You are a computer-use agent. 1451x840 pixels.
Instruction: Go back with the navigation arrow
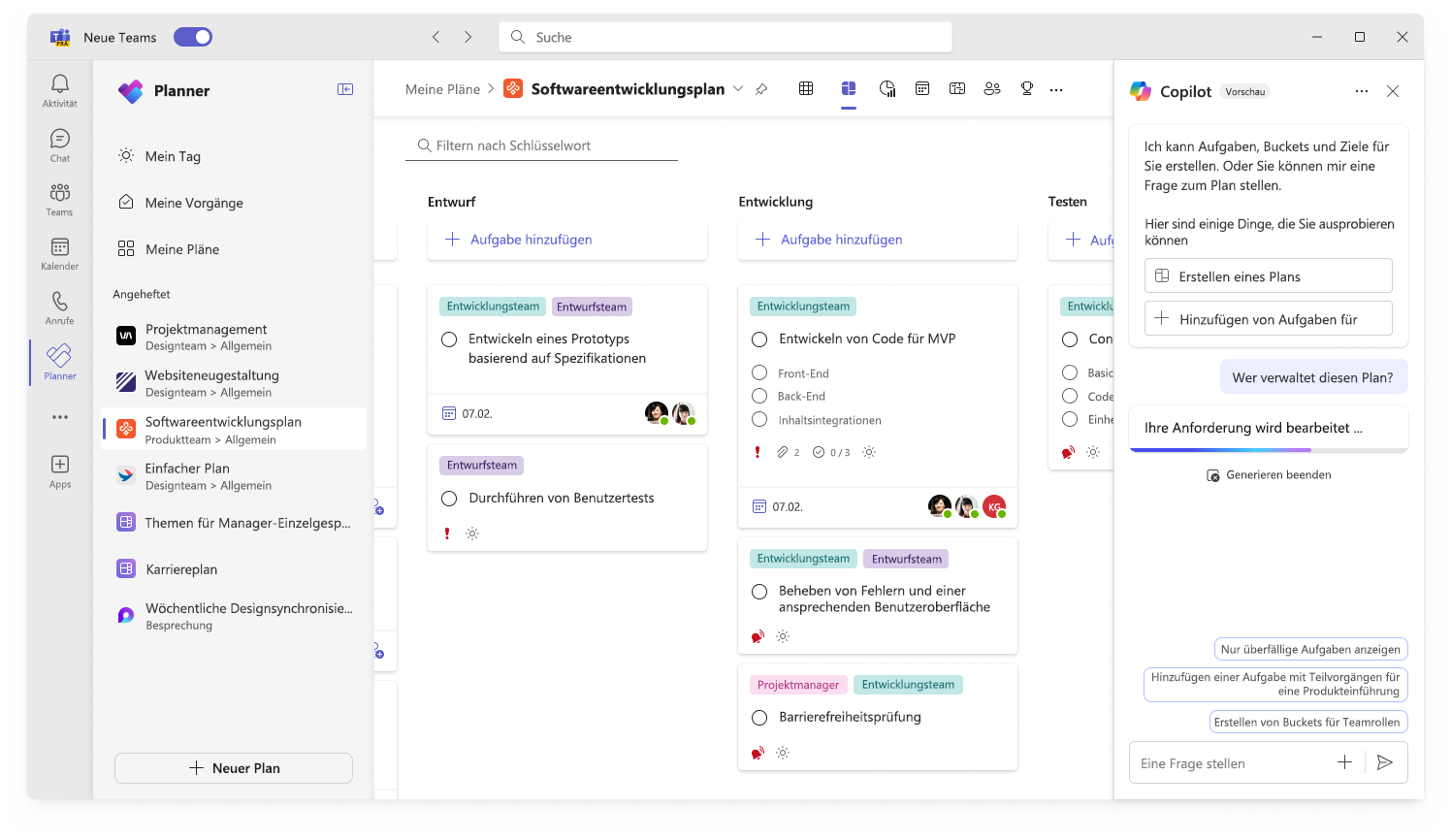point(436,37)
